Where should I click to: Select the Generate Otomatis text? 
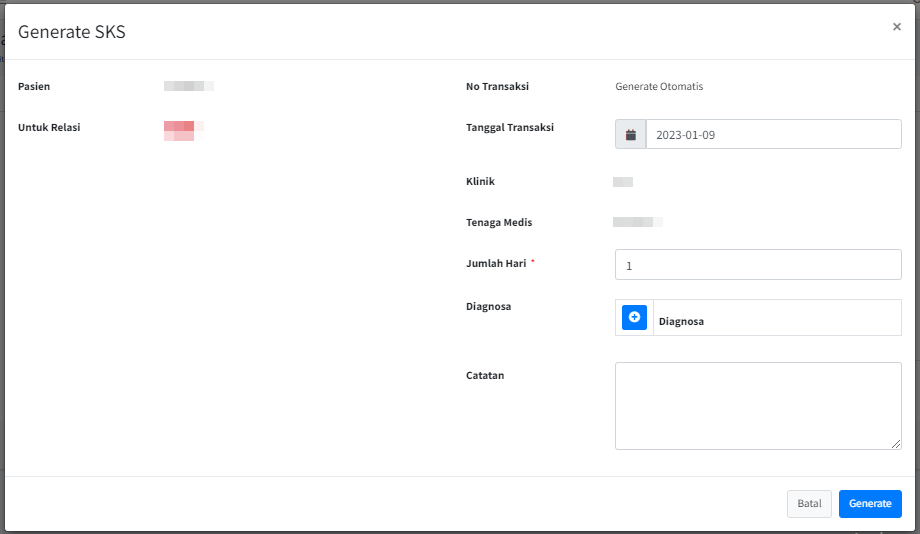(659, 87)
